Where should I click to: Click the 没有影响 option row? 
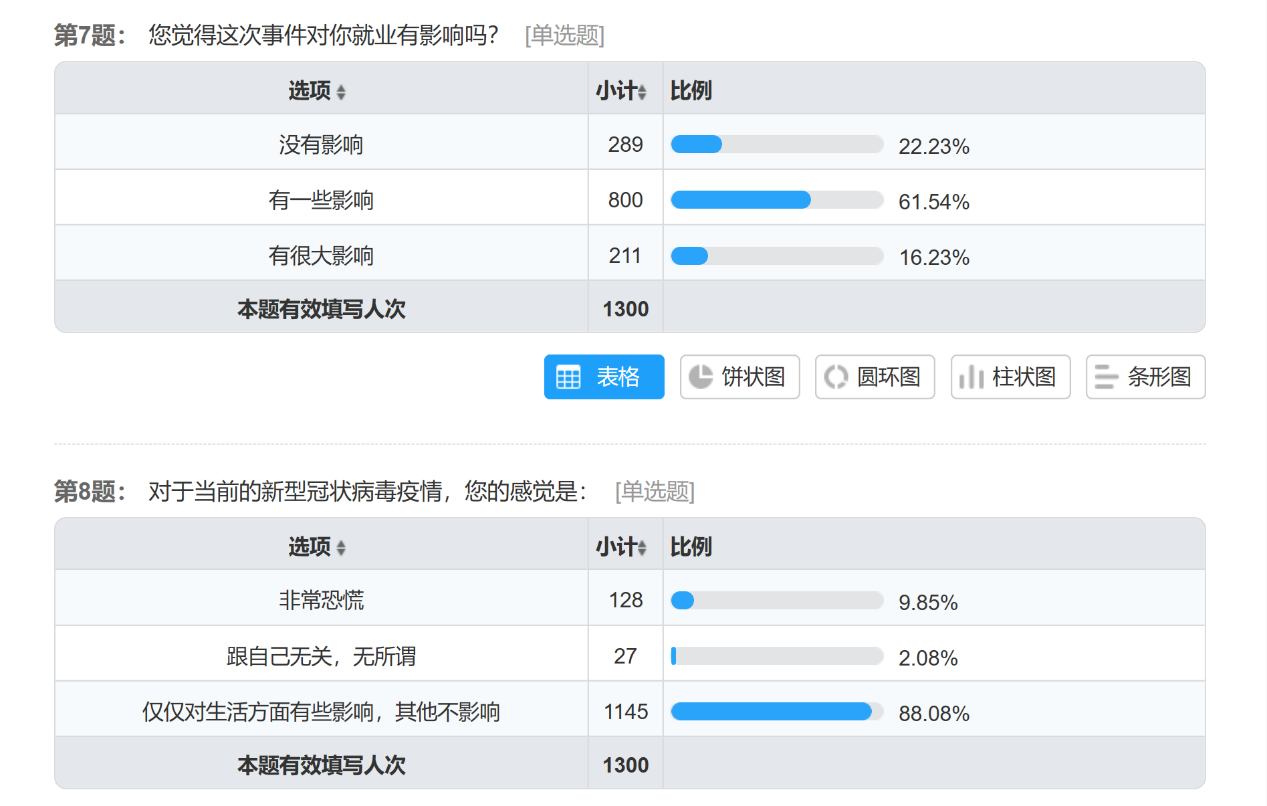point(321,145)
